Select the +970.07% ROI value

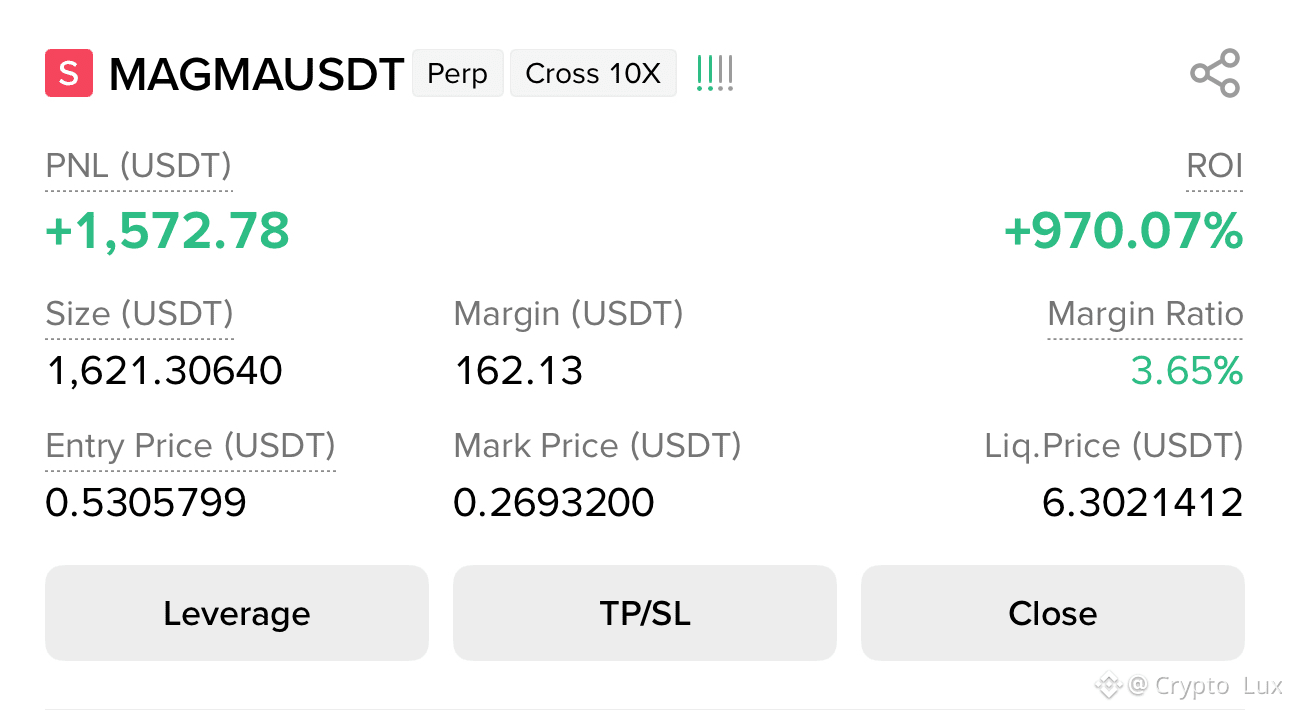pos(1123,231)
